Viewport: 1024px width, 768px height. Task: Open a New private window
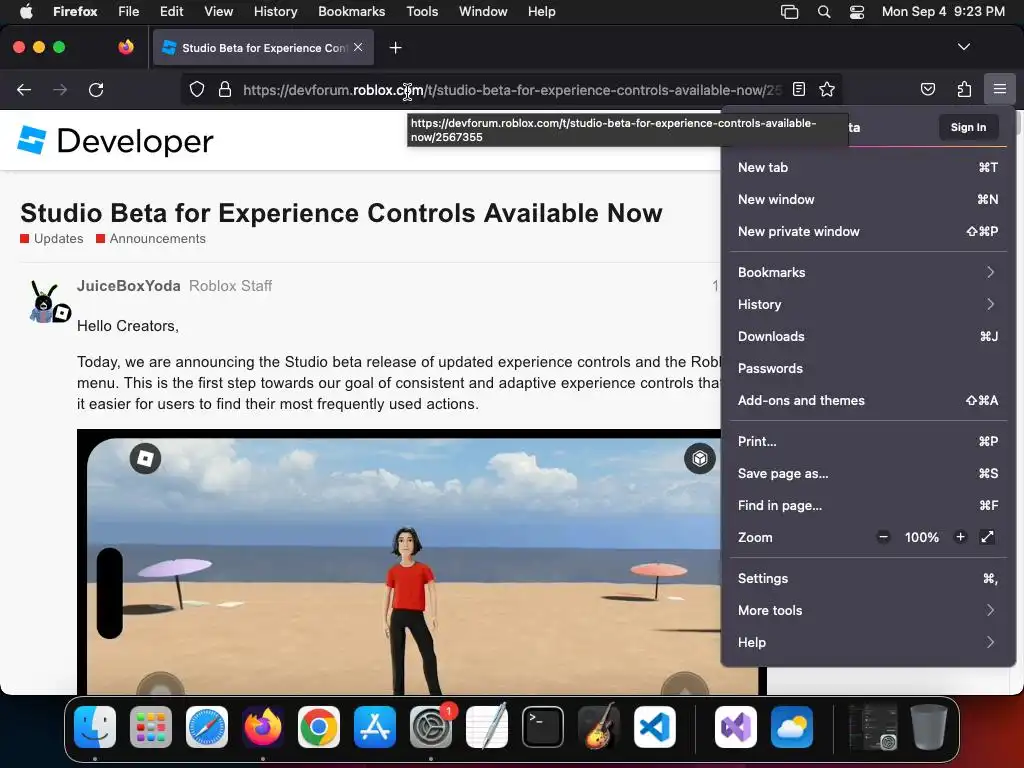pos(868,231)
